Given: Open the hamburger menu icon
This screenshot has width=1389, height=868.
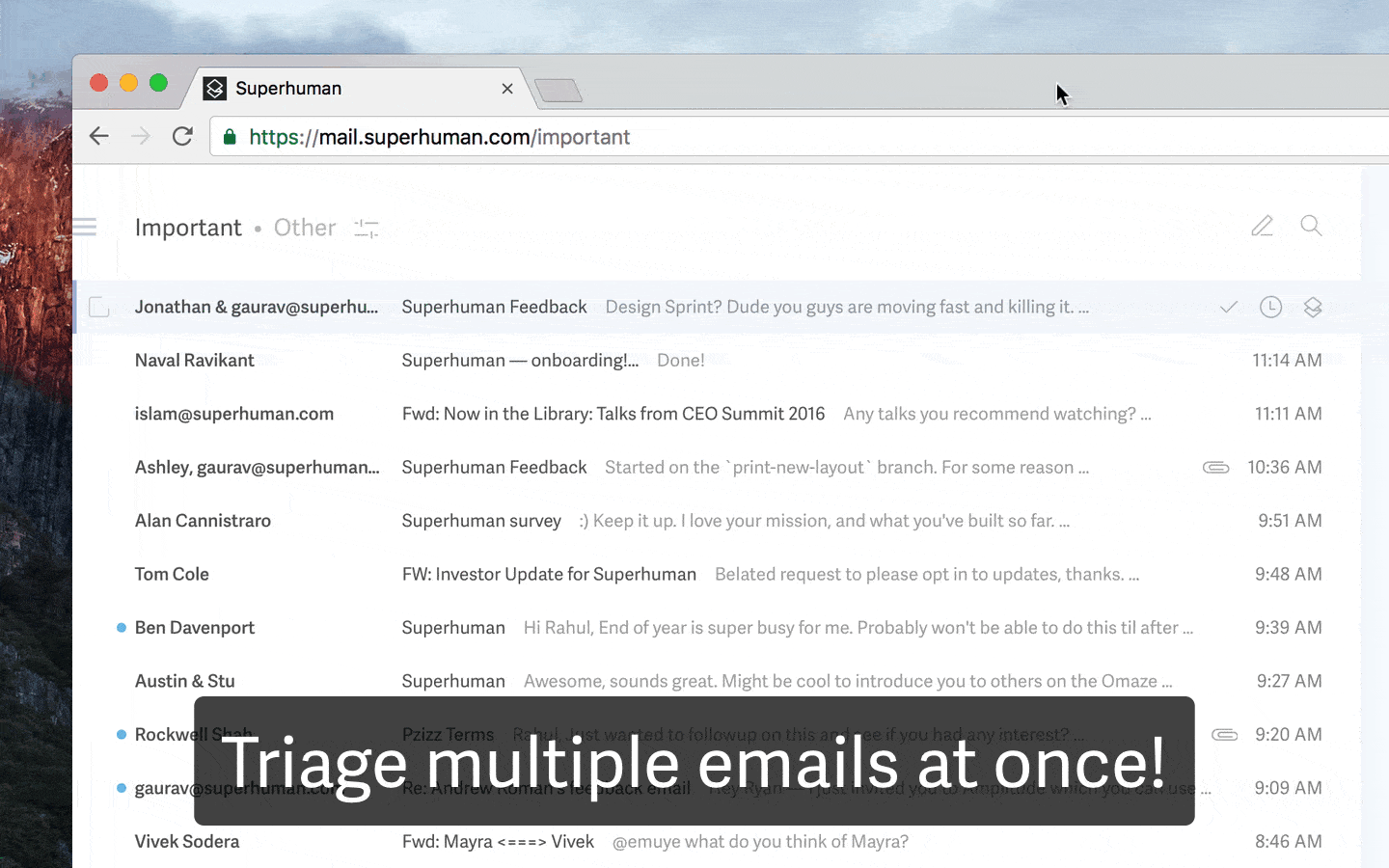Looking at the screenshot, I should pos(85,228).
